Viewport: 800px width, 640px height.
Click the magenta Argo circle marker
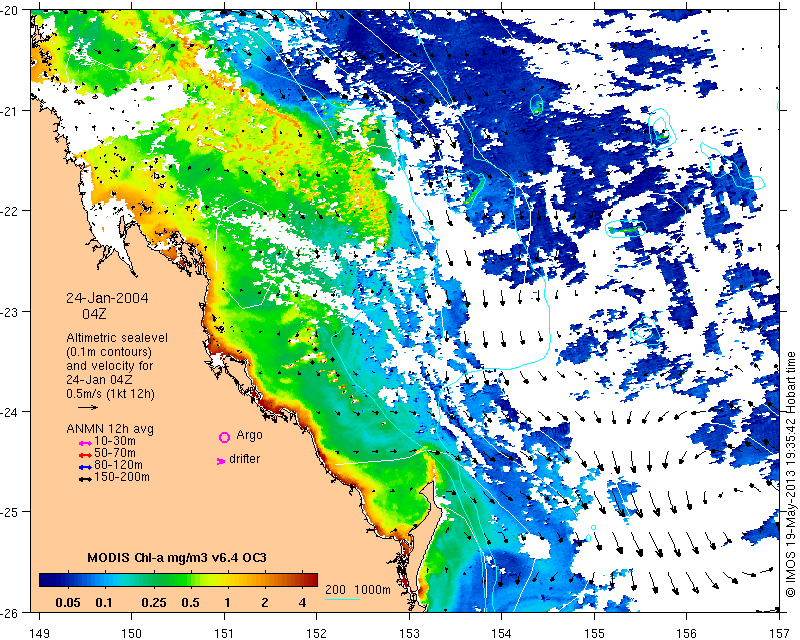(x=224, y=437)
